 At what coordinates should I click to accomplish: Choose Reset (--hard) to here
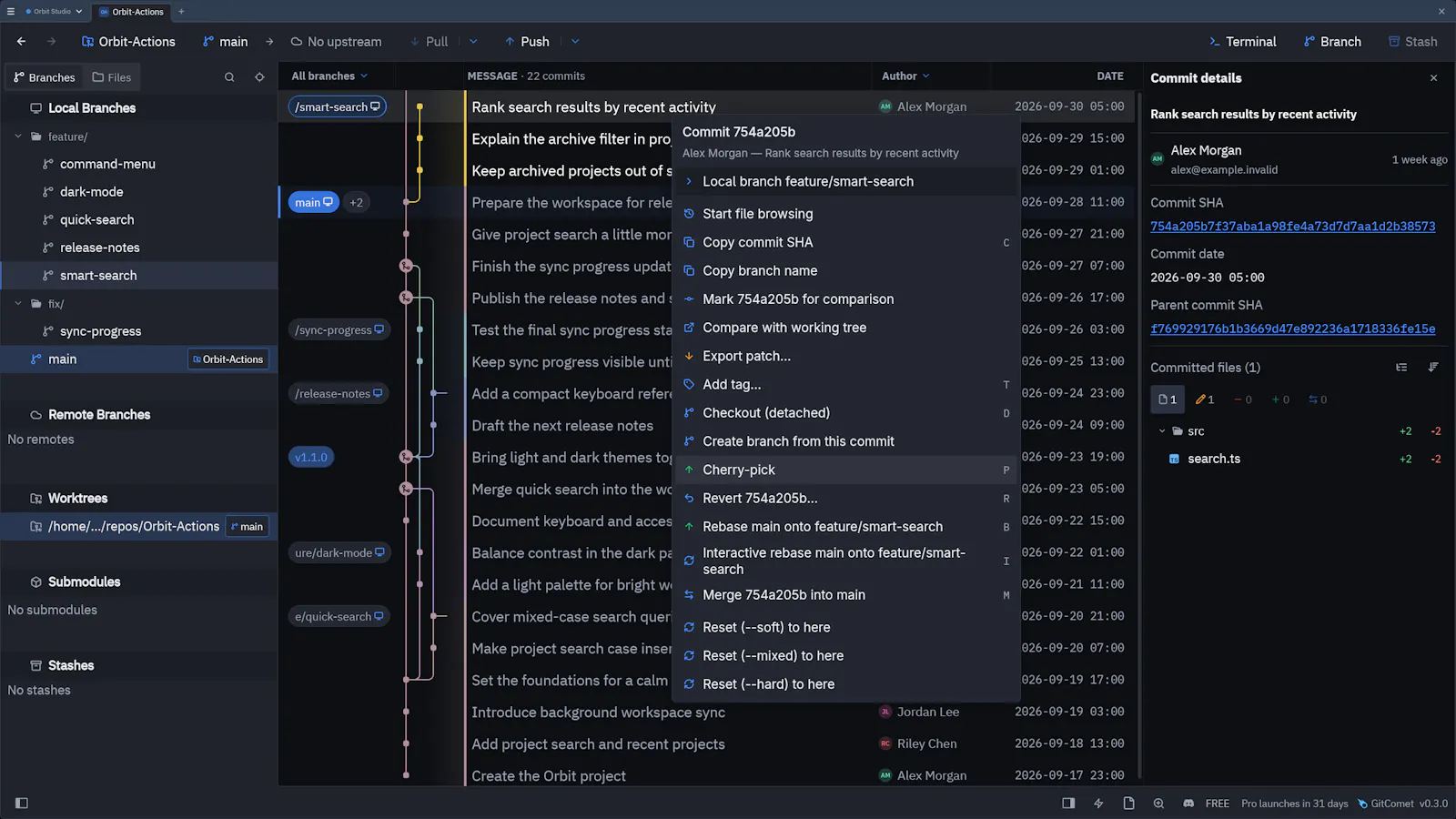click(x=845, y=684)
